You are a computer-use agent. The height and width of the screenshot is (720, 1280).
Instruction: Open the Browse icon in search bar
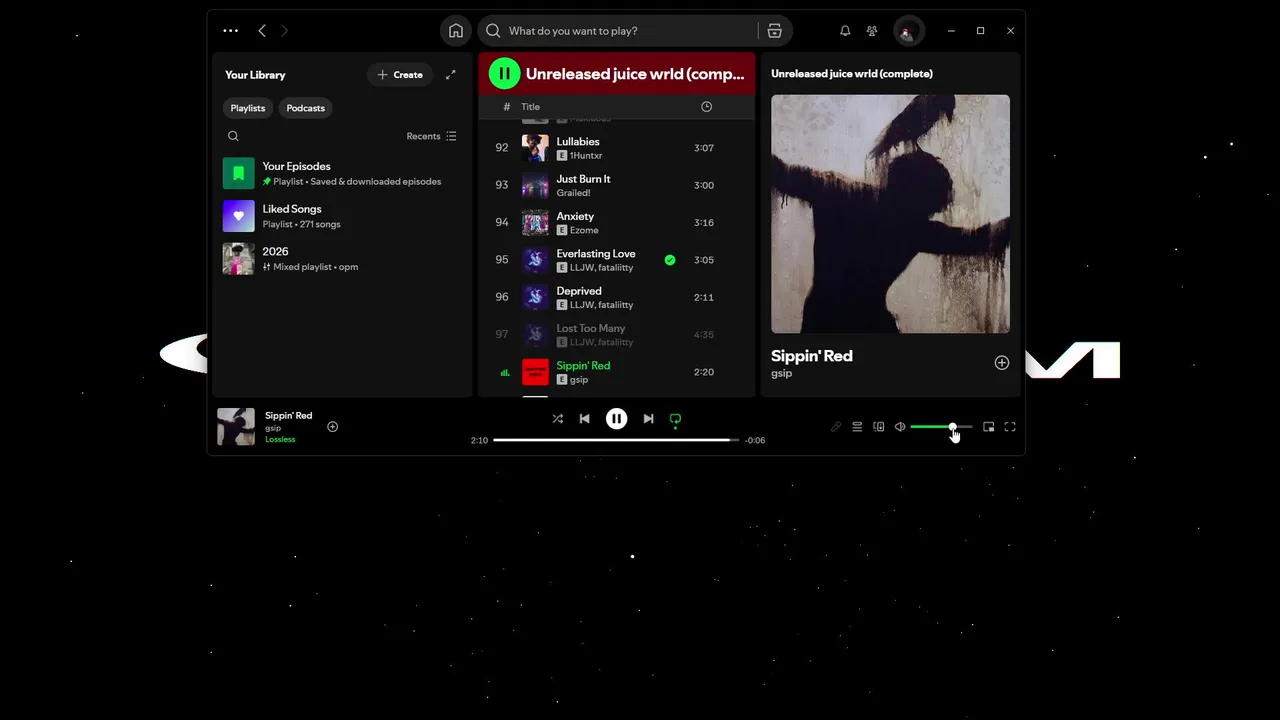[774, 31]
